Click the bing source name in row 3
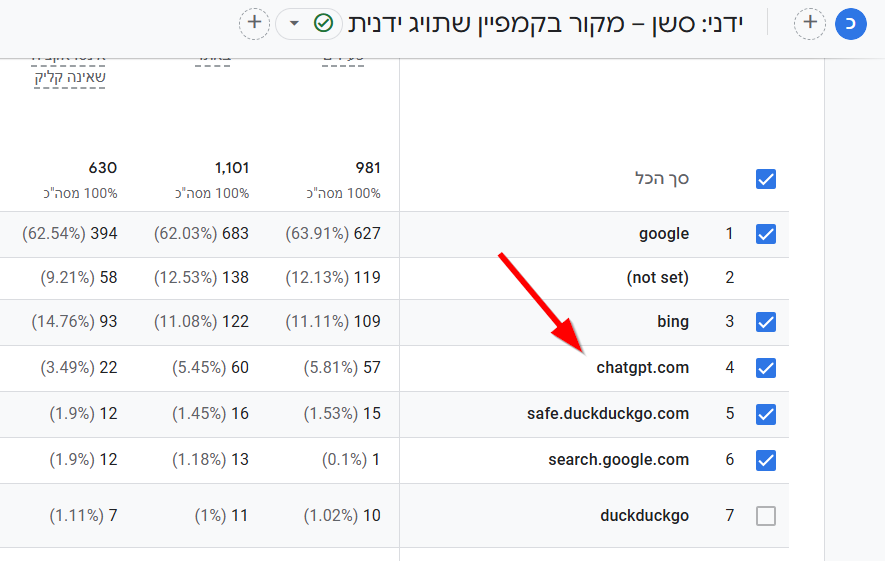Screen dimensions: 885x561 point(673,322)
